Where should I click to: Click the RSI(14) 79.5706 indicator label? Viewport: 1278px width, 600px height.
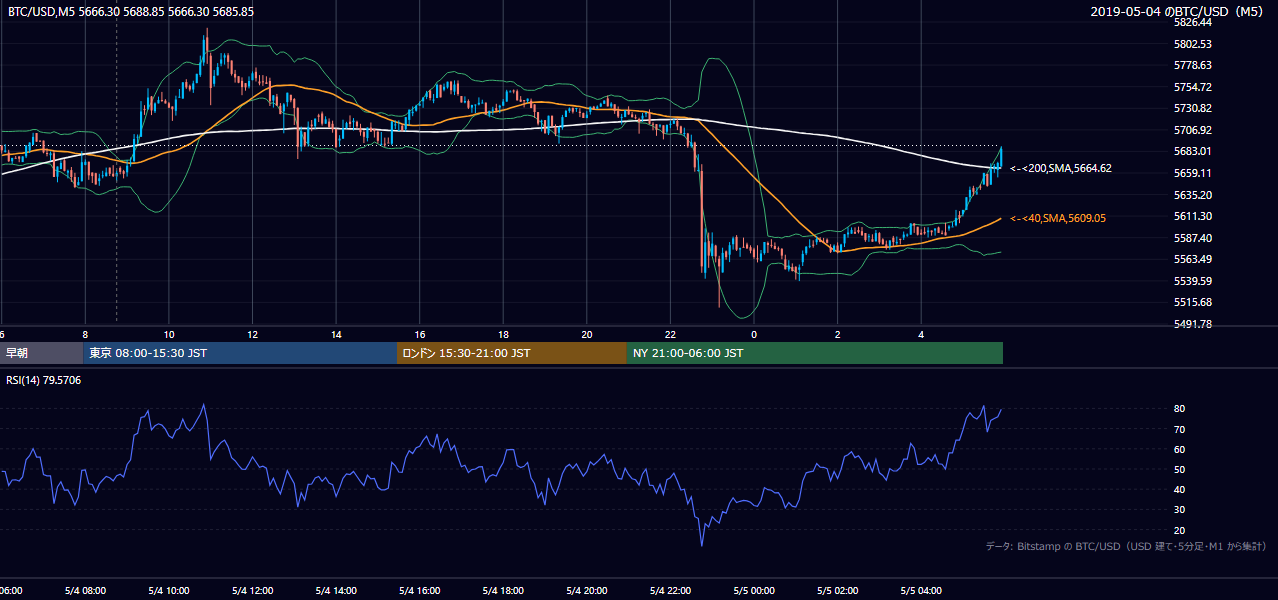tap(44, 380)
